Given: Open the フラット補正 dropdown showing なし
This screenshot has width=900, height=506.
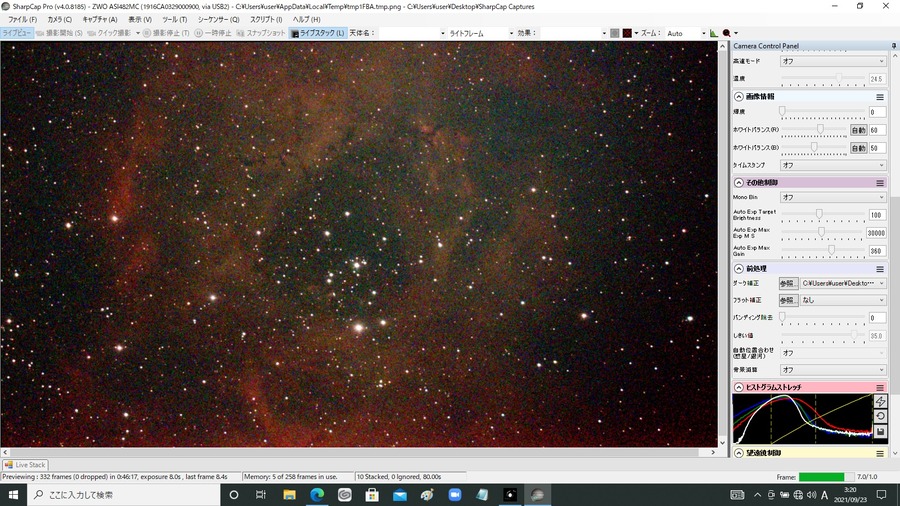Looking at the screenshot, I should pyautogui.click(x=843, y=300).
